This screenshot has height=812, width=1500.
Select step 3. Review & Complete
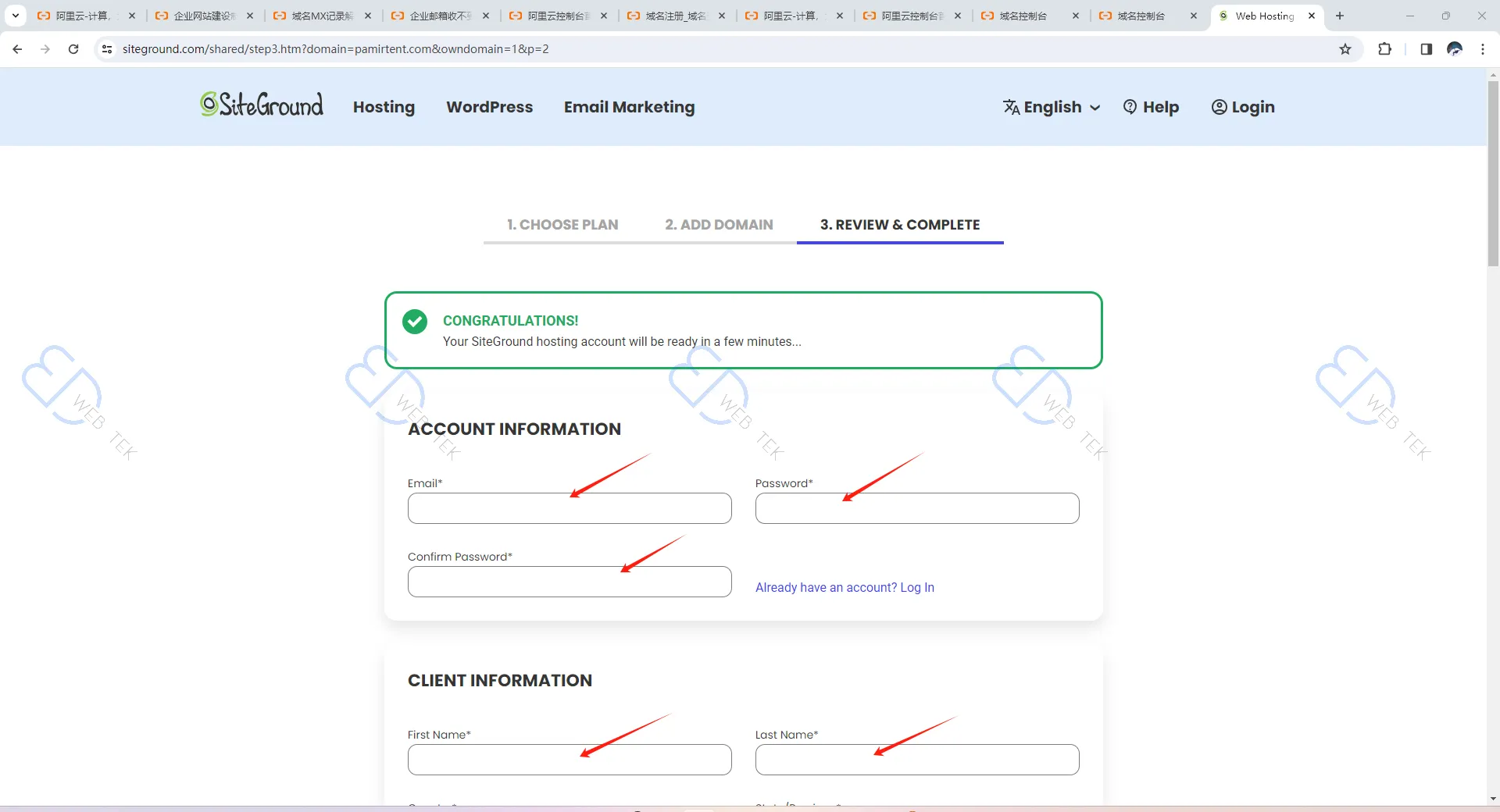(900, 225)
